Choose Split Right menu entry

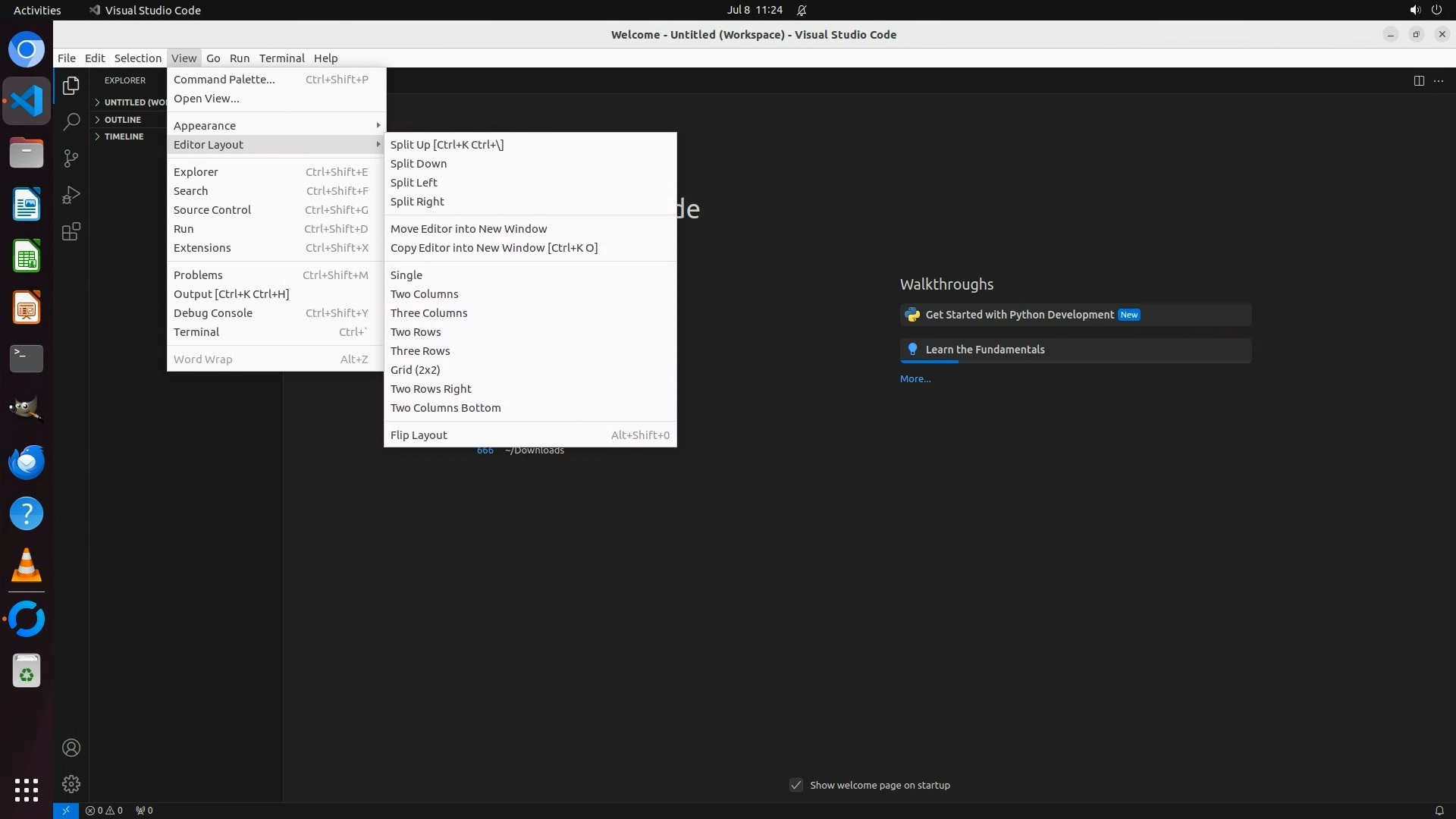tap(417, 201)
